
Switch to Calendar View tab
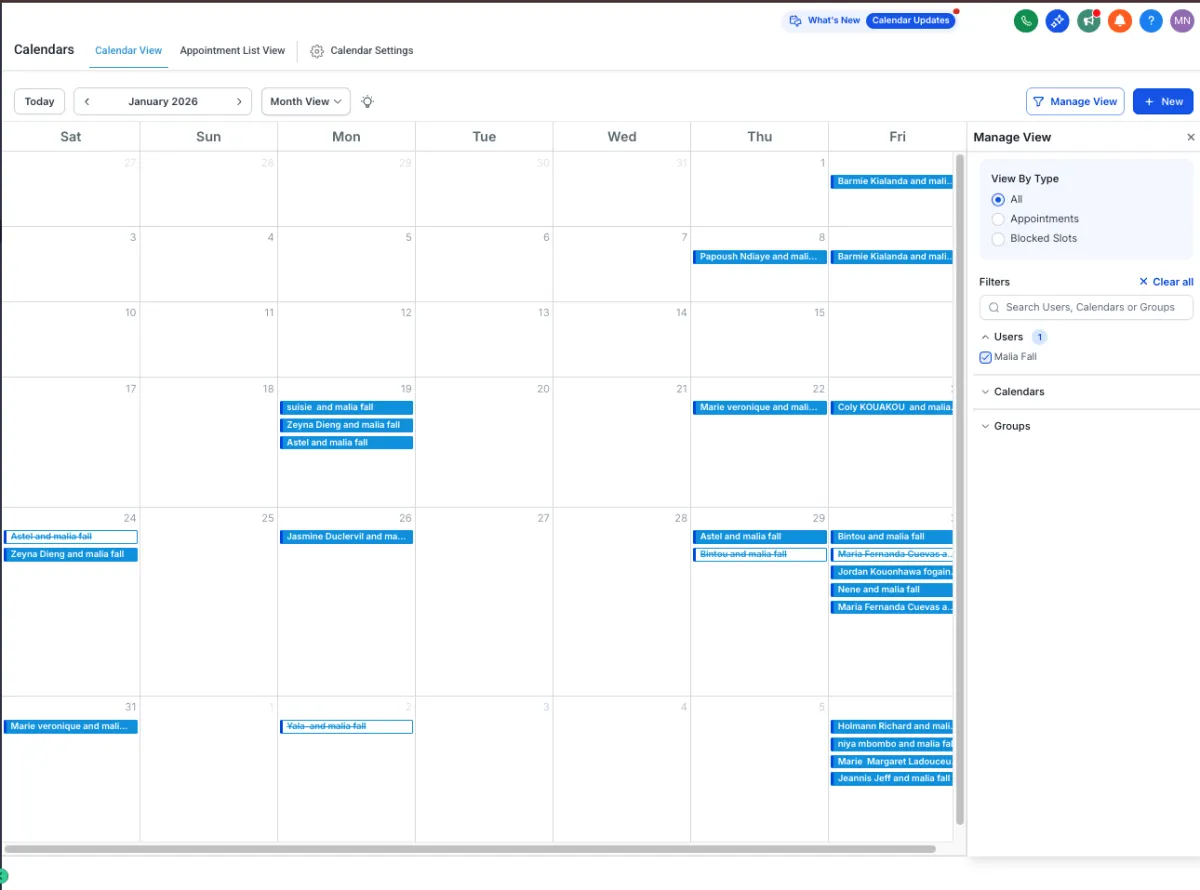129,51
